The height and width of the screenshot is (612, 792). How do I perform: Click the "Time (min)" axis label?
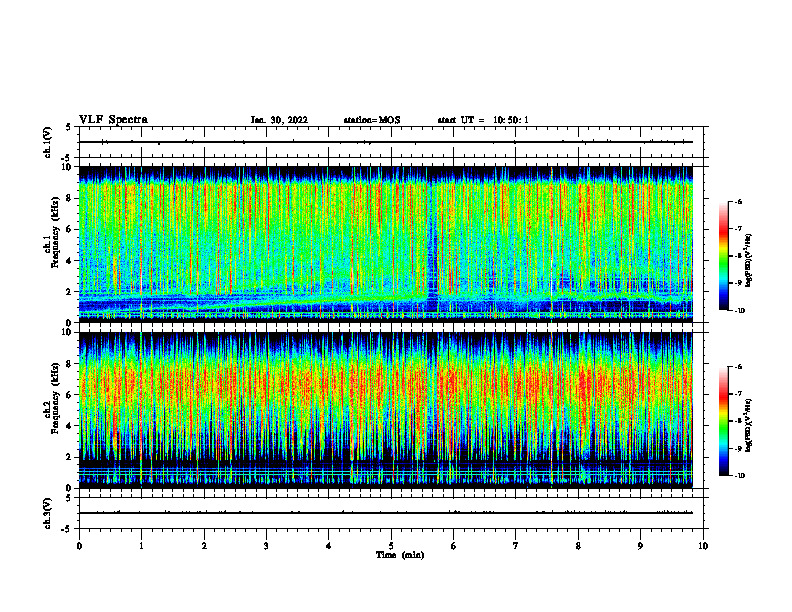click(400, 555)
